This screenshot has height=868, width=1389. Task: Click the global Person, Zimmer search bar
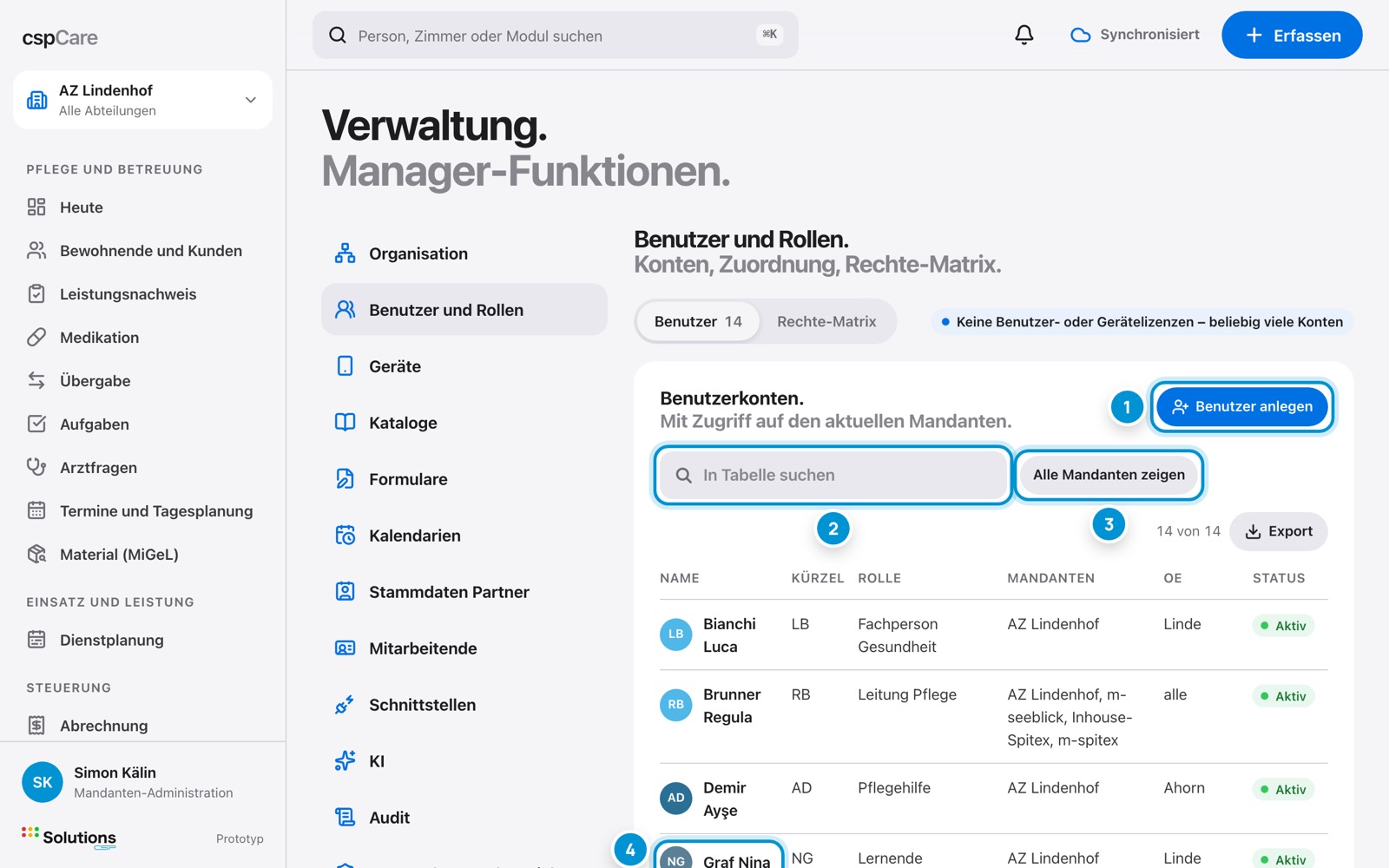click(556, 36)
